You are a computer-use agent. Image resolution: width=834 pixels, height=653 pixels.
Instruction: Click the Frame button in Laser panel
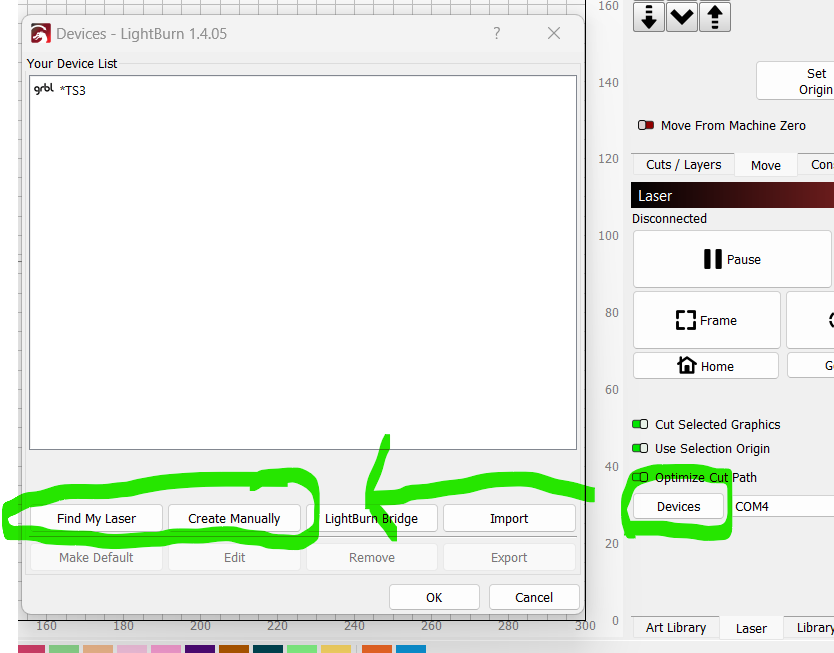(706, 320)
